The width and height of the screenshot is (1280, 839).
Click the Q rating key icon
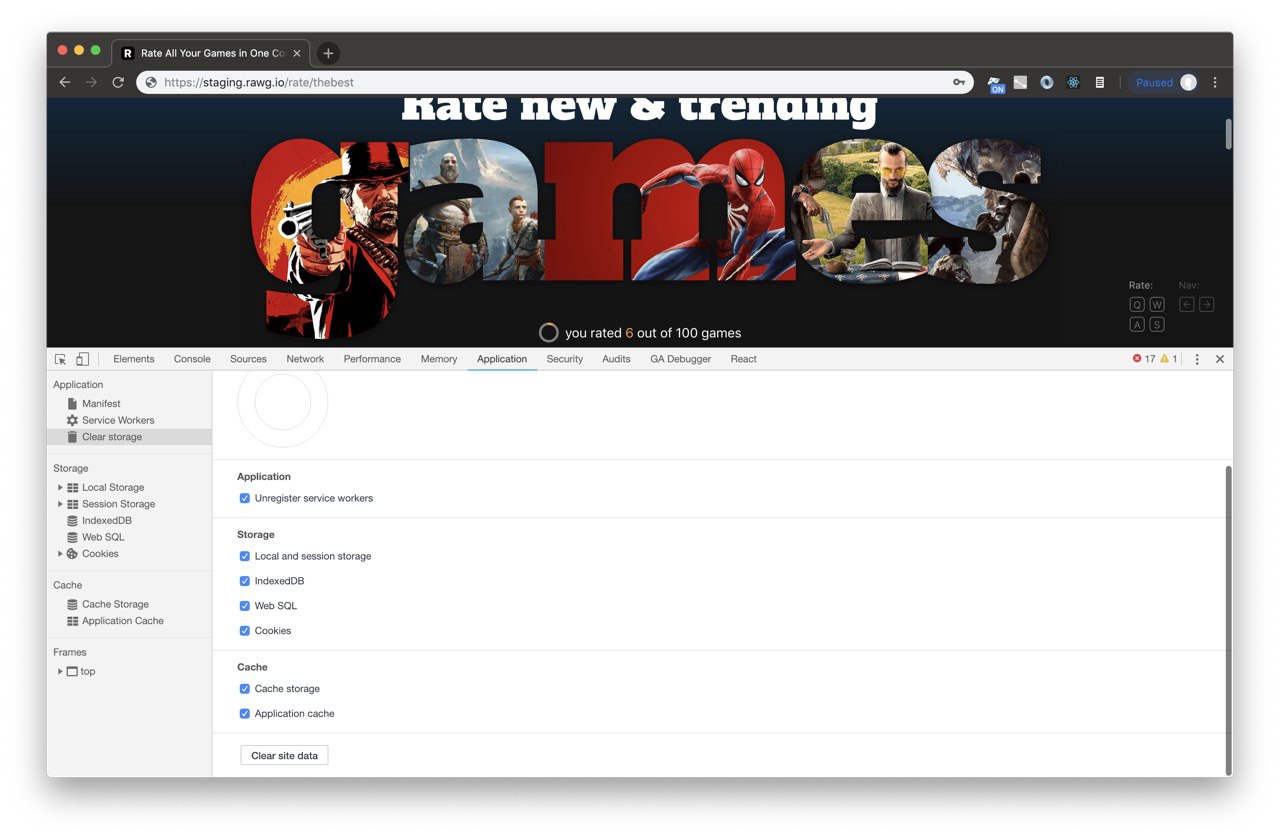coord(1137,305)
